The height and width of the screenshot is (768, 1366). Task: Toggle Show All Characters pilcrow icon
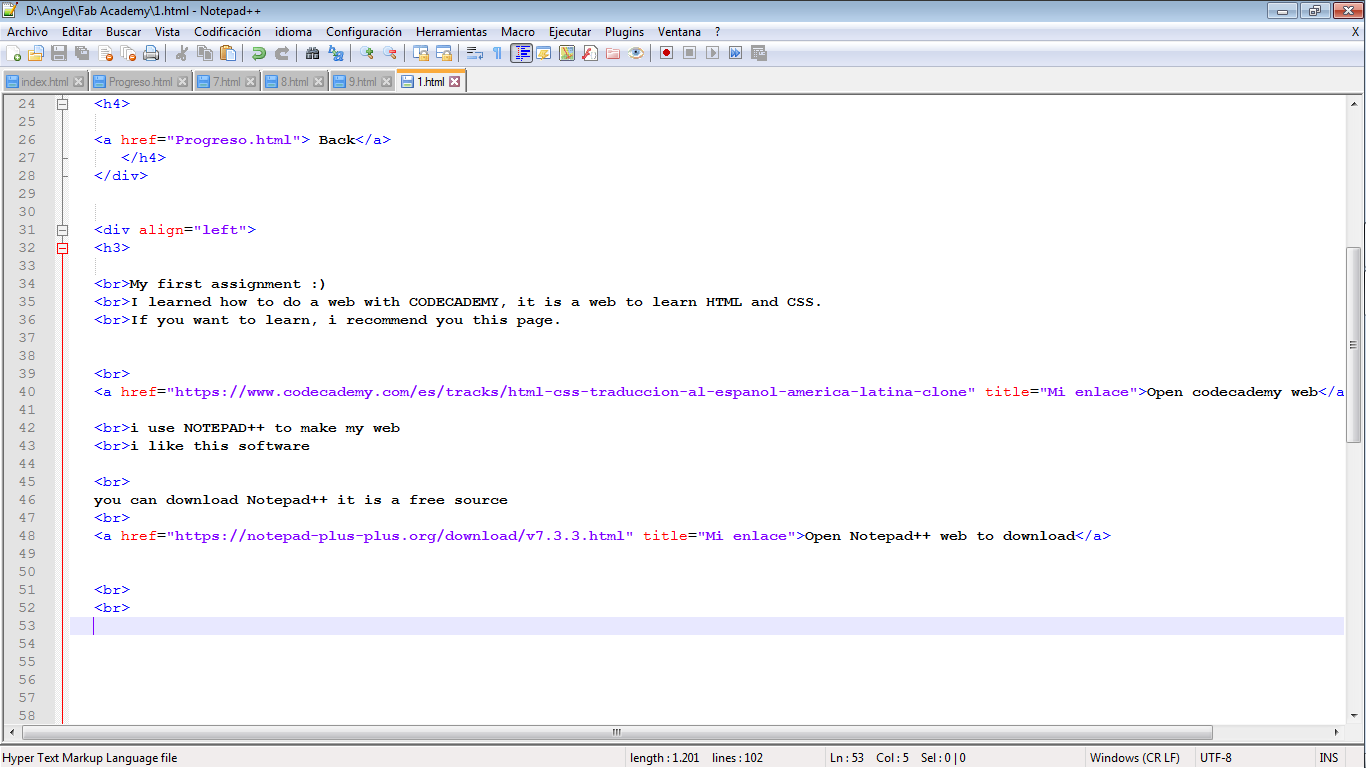click(498, 53)
